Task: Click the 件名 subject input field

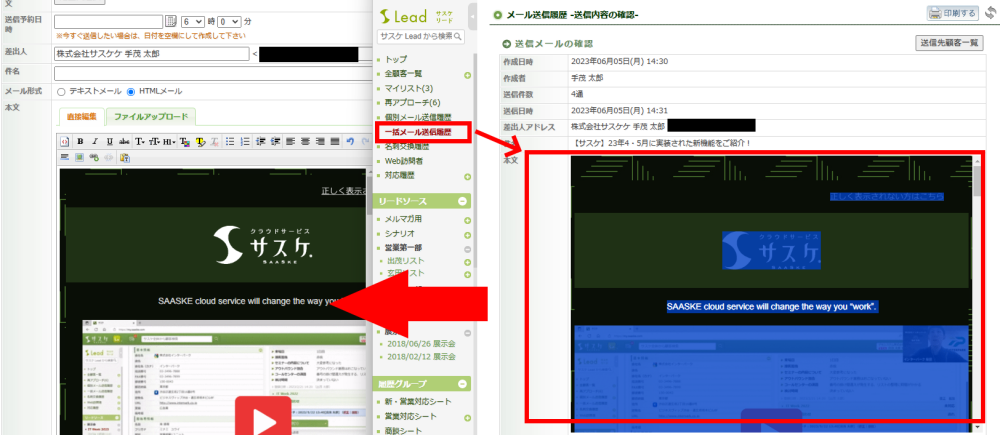Action: pos(200,72)
